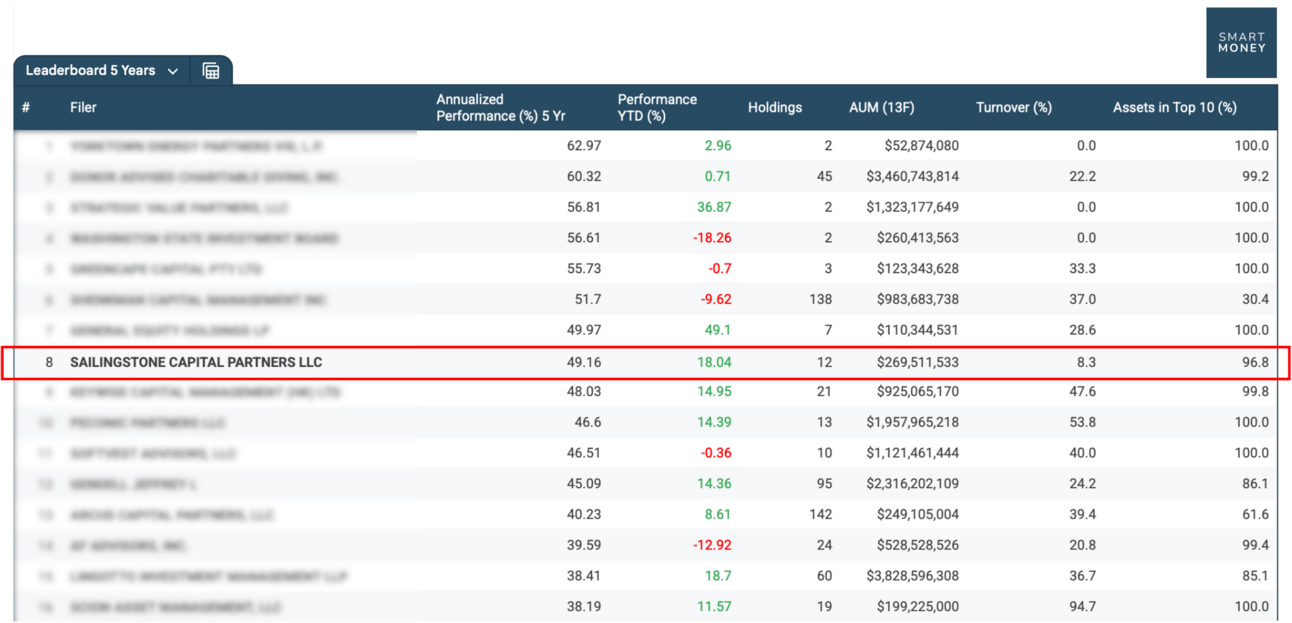Select the 18.7 YTD performance value
Viewport: 1292px width, 623px height.
tap(718, 577)
